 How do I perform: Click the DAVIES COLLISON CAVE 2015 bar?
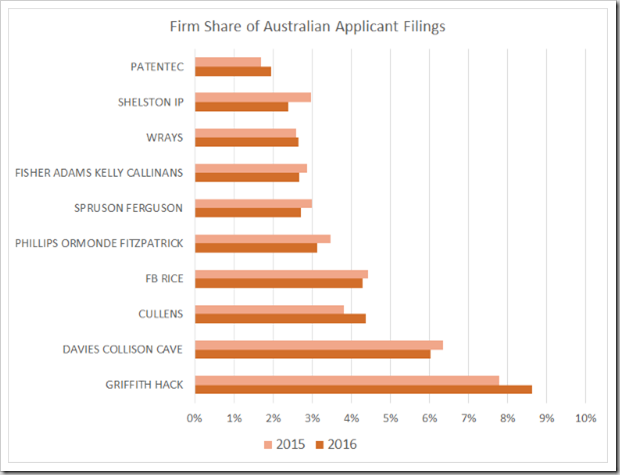319,345
